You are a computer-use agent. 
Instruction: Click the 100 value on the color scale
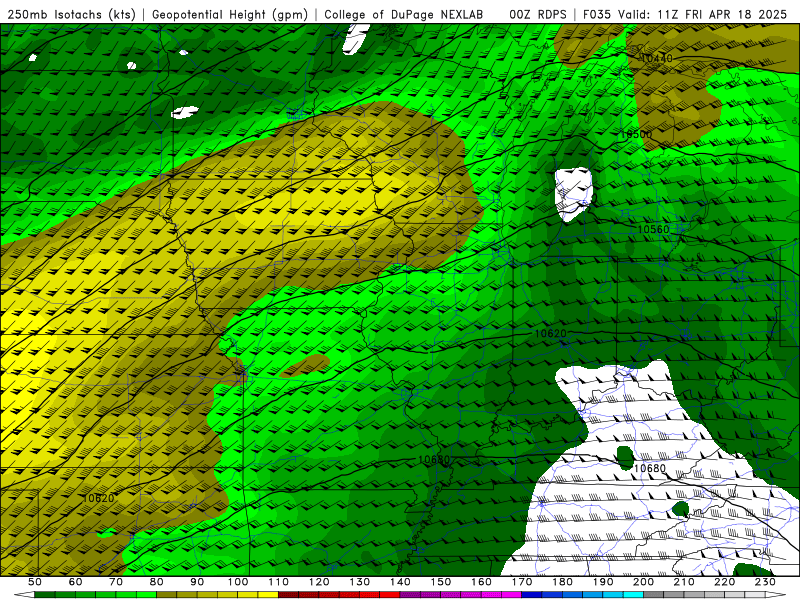(x=238, y=582)
